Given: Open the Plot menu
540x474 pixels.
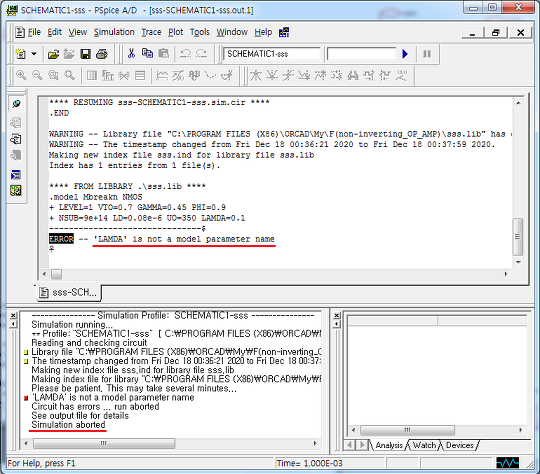Looking at the screenshot, I should [175, 32].
